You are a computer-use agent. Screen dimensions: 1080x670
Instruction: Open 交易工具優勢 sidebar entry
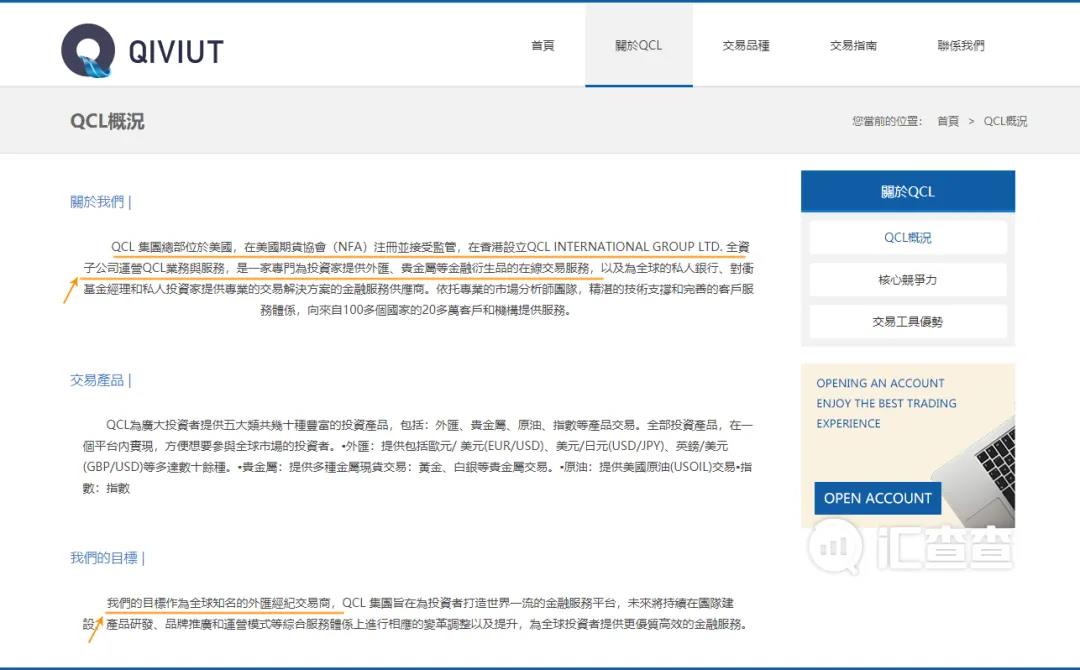pyautogui.click(x=908, y=322)
